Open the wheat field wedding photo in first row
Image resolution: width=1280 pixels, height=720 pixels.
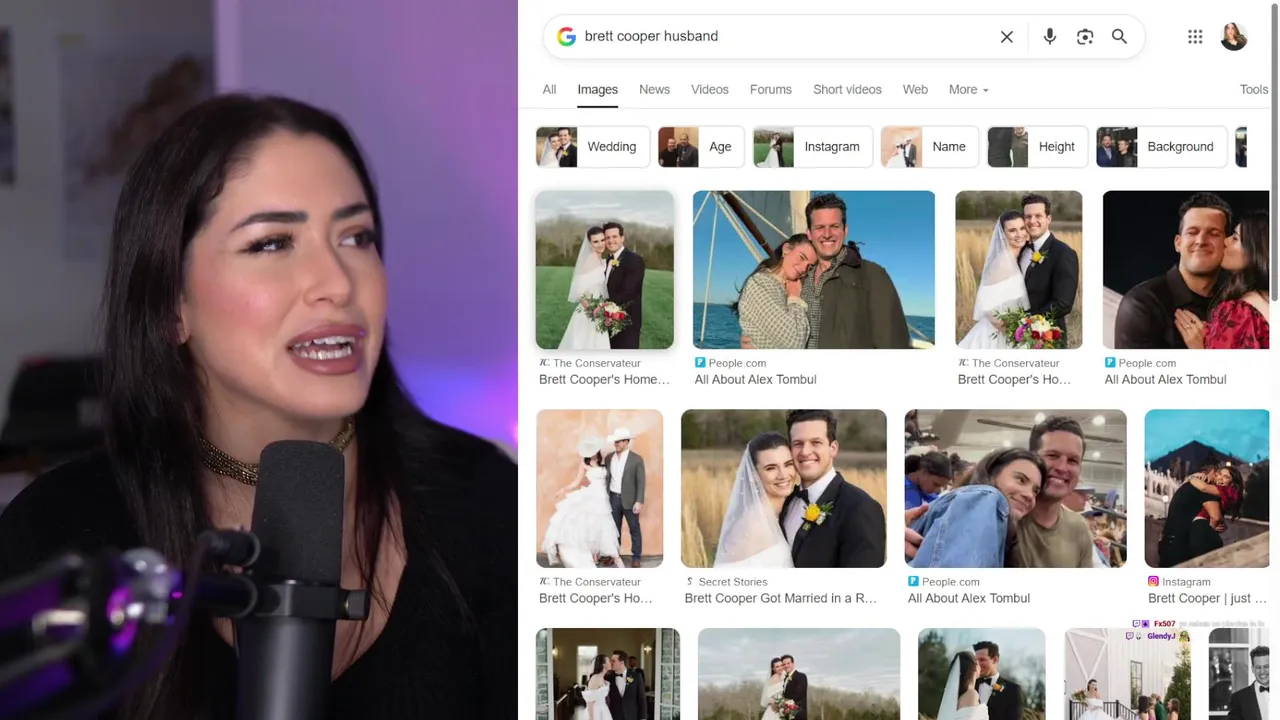click(x=1018, y=270)
